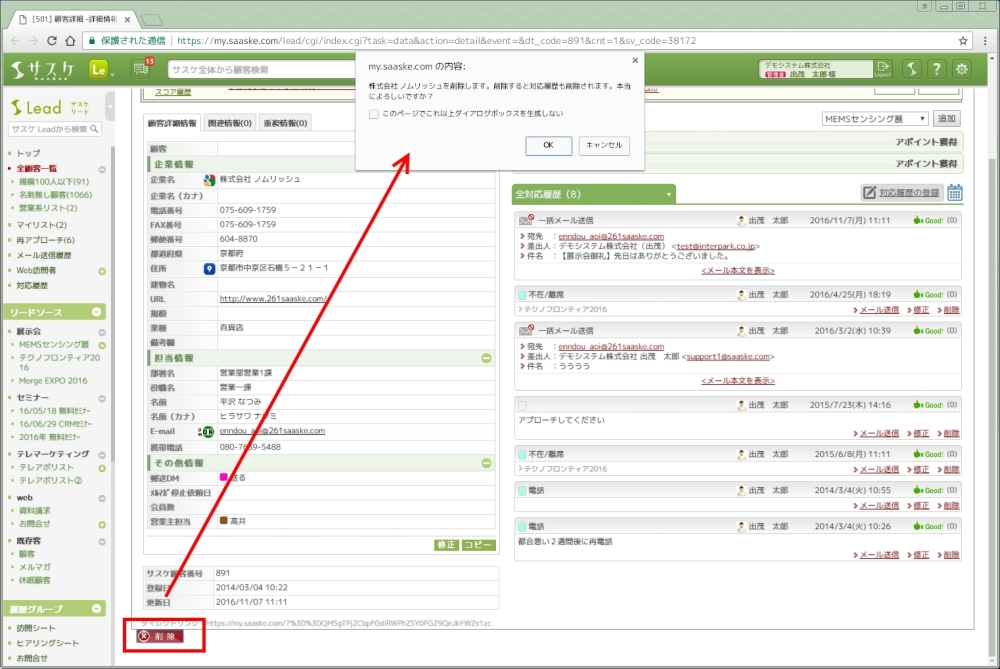Collapse the 担当情報 section with minus toggle
The image size is (1000, 669).
[486, 358]
